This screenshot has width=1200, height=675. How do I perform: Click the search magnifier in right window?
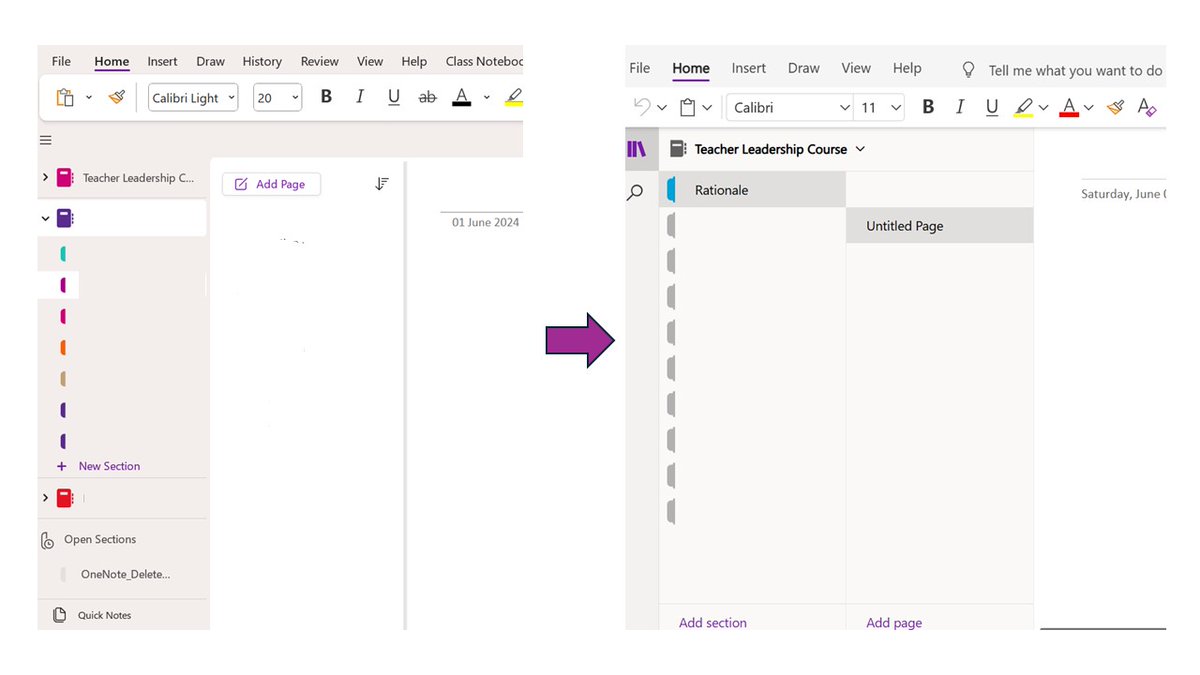point(635,192)
